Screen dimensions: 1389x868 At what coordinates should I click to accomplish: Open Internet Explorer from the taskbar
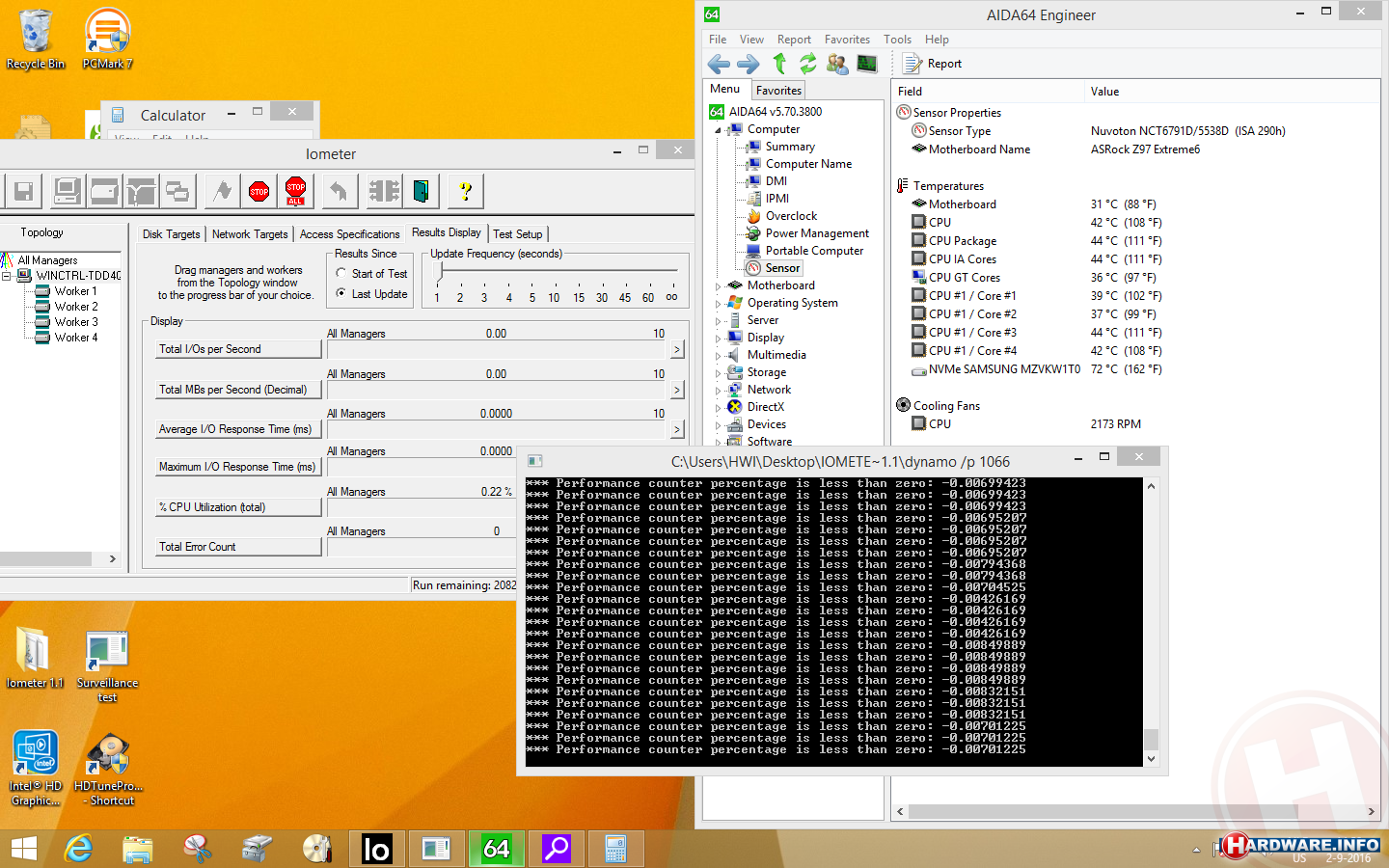pyautogui.click(x=78, y=849)
